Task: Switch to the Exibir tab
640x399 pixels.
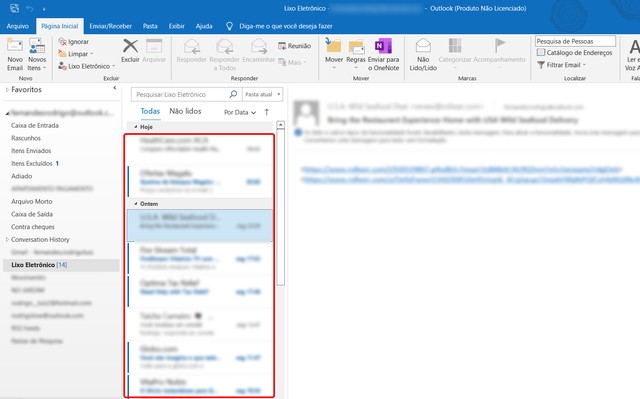Action: [176, 26]
